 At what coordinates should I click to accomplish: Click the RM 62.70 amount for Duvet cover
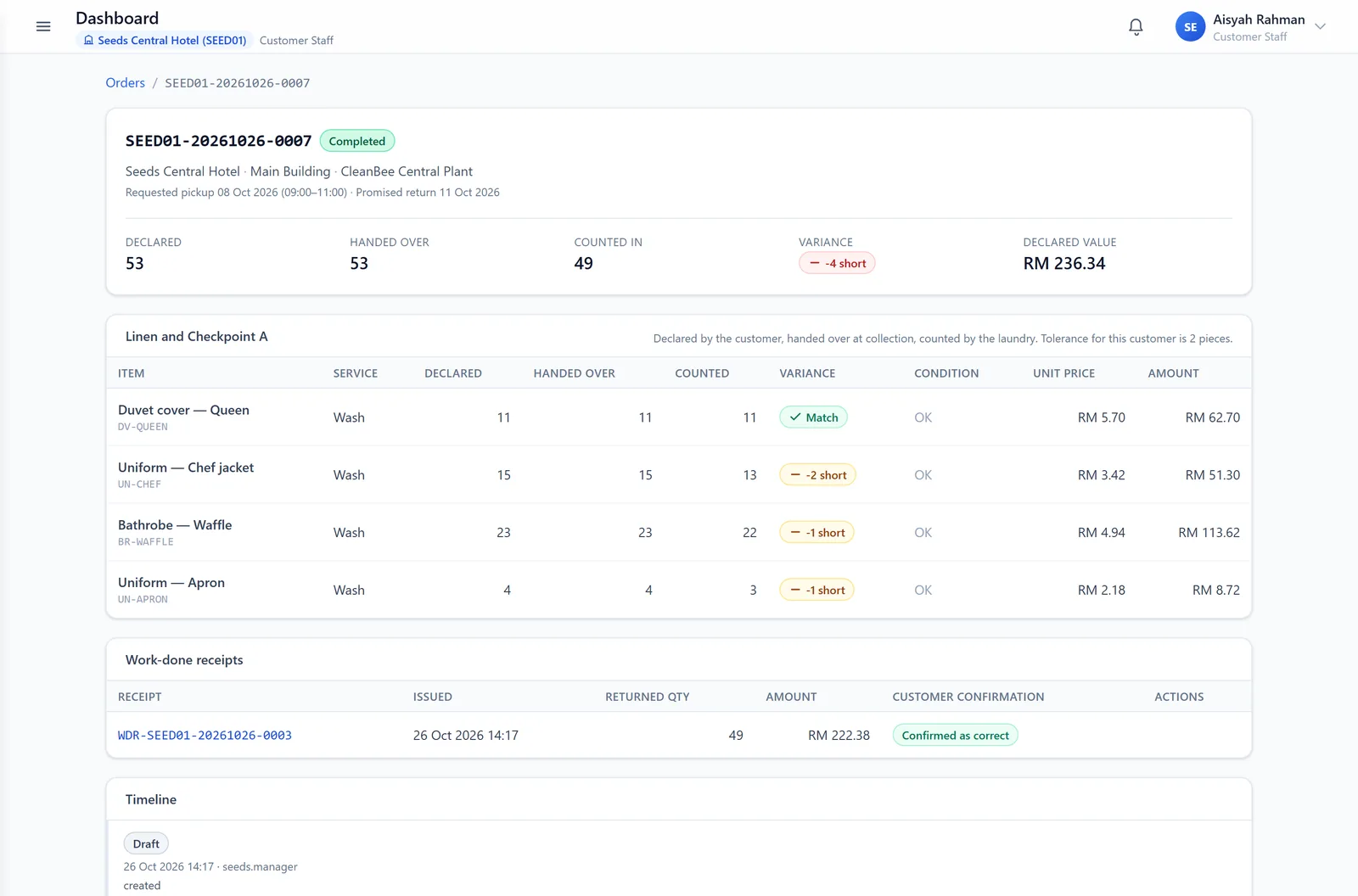1212,417
